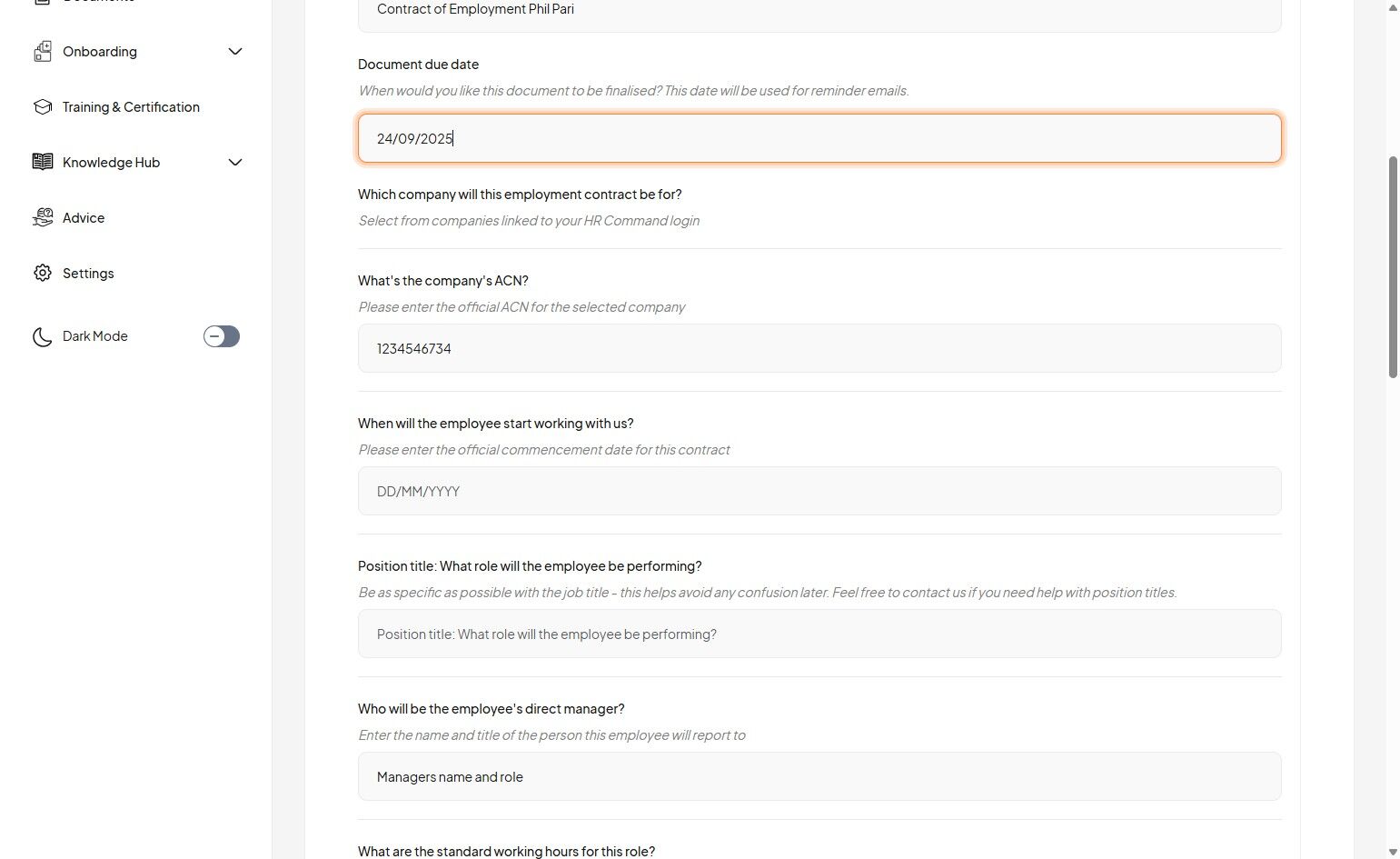Click the Knowledge Hub book icon
The width and height of the screenshot is (1400, 859).
[43, 162]
